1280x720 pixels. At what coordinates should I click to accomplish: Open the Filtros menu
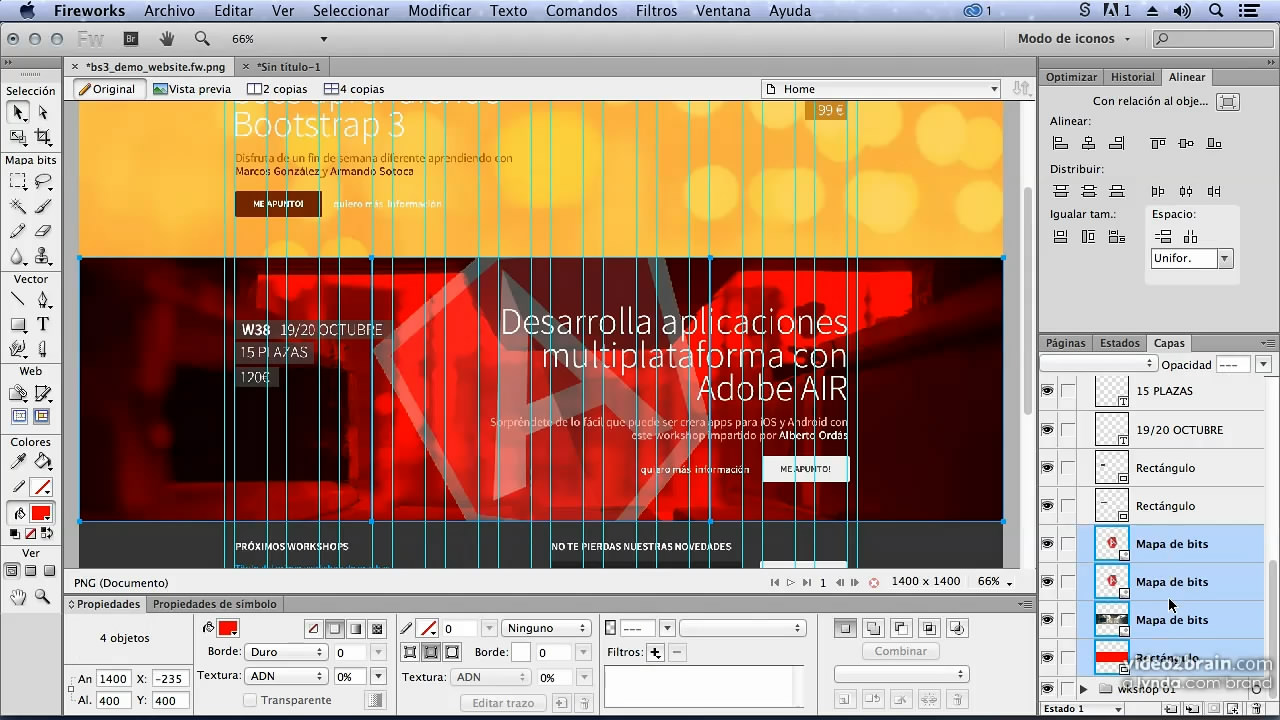(x=656, y=11)
